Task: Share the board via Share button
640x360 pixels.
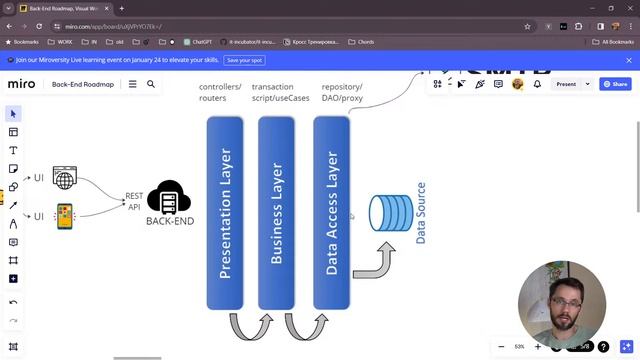Action: (x=615, y=84)
